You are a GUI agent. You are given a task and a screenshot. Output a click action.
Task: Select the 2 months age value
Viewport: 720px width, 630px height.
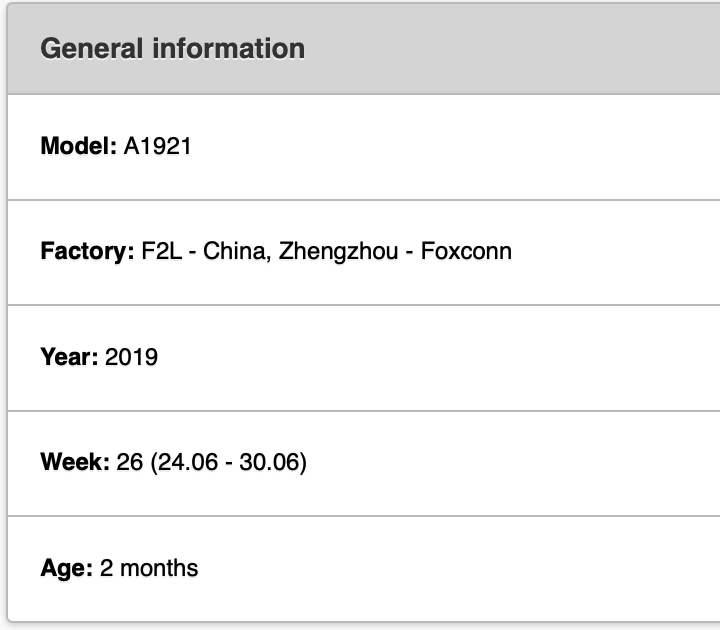[149, 568]
